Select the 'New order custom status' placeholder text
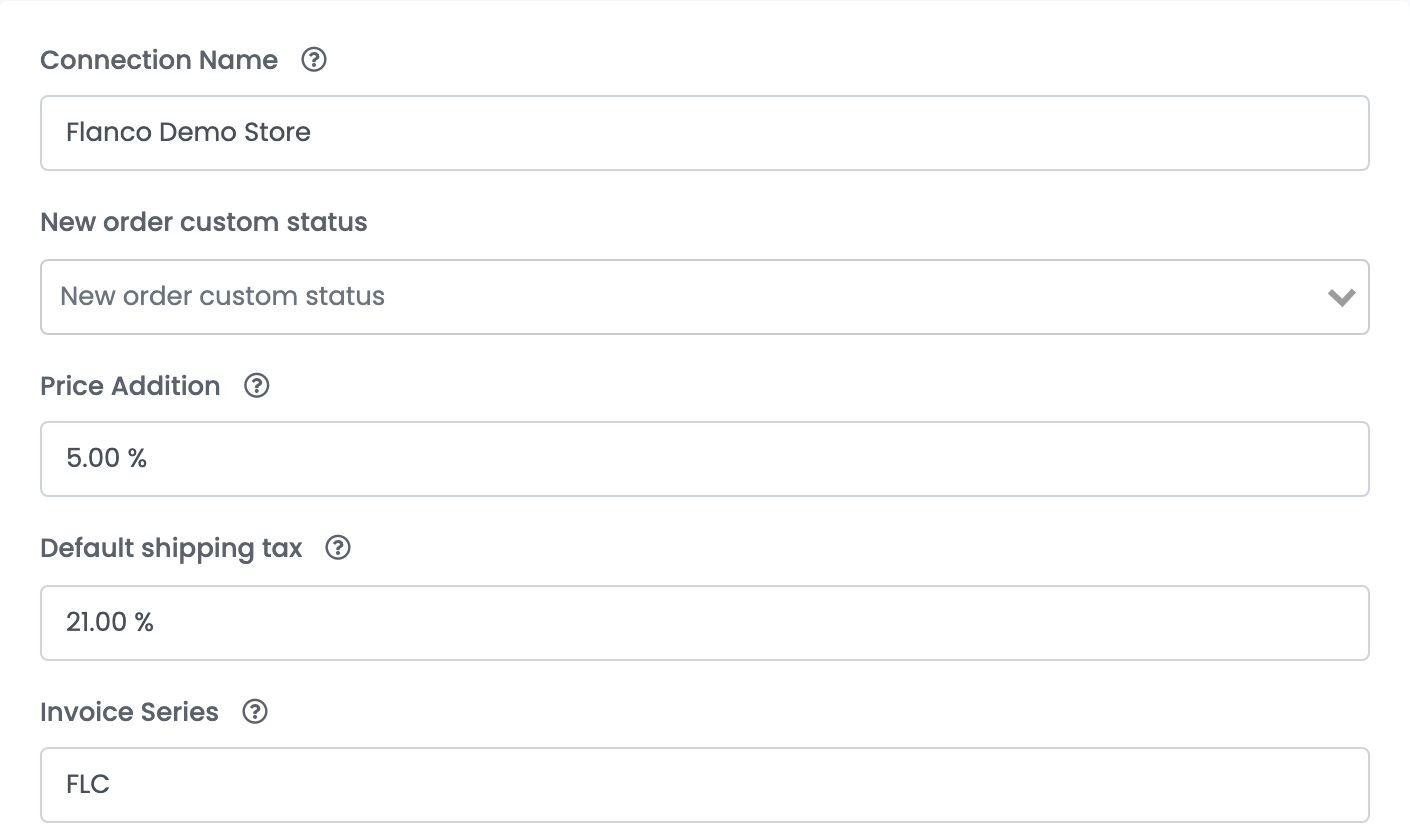1410x824 pixels. [222, 296]
